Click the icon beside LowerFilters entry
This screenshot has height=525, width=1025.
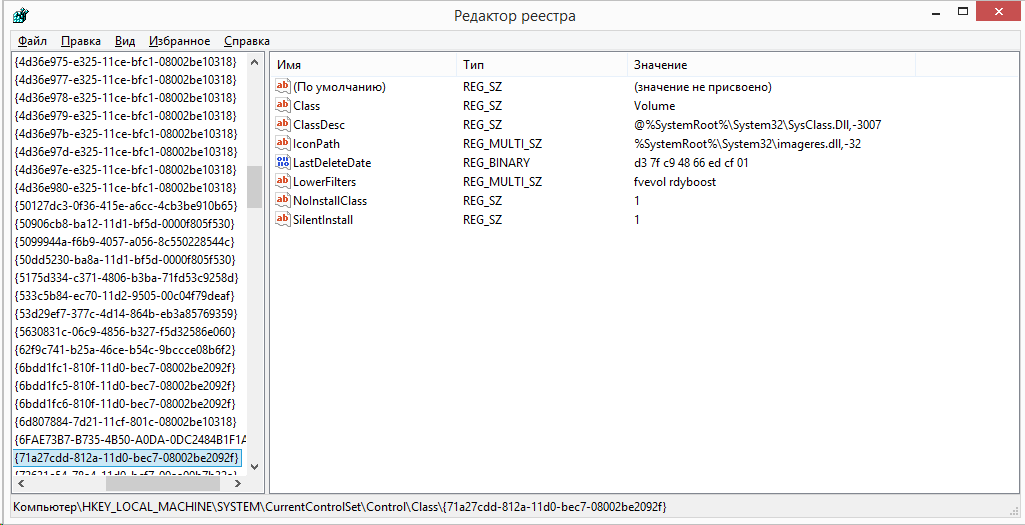282,182
